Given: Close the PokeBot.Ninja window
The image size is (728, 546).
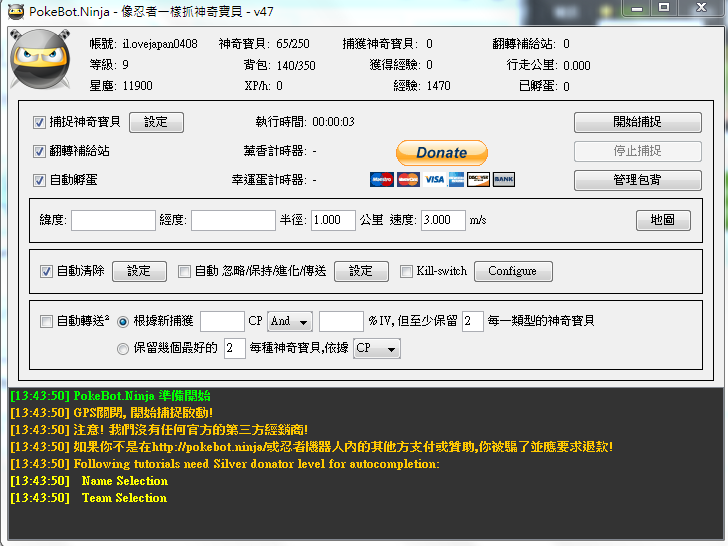Looking at the screenshot, I should 701,8.
